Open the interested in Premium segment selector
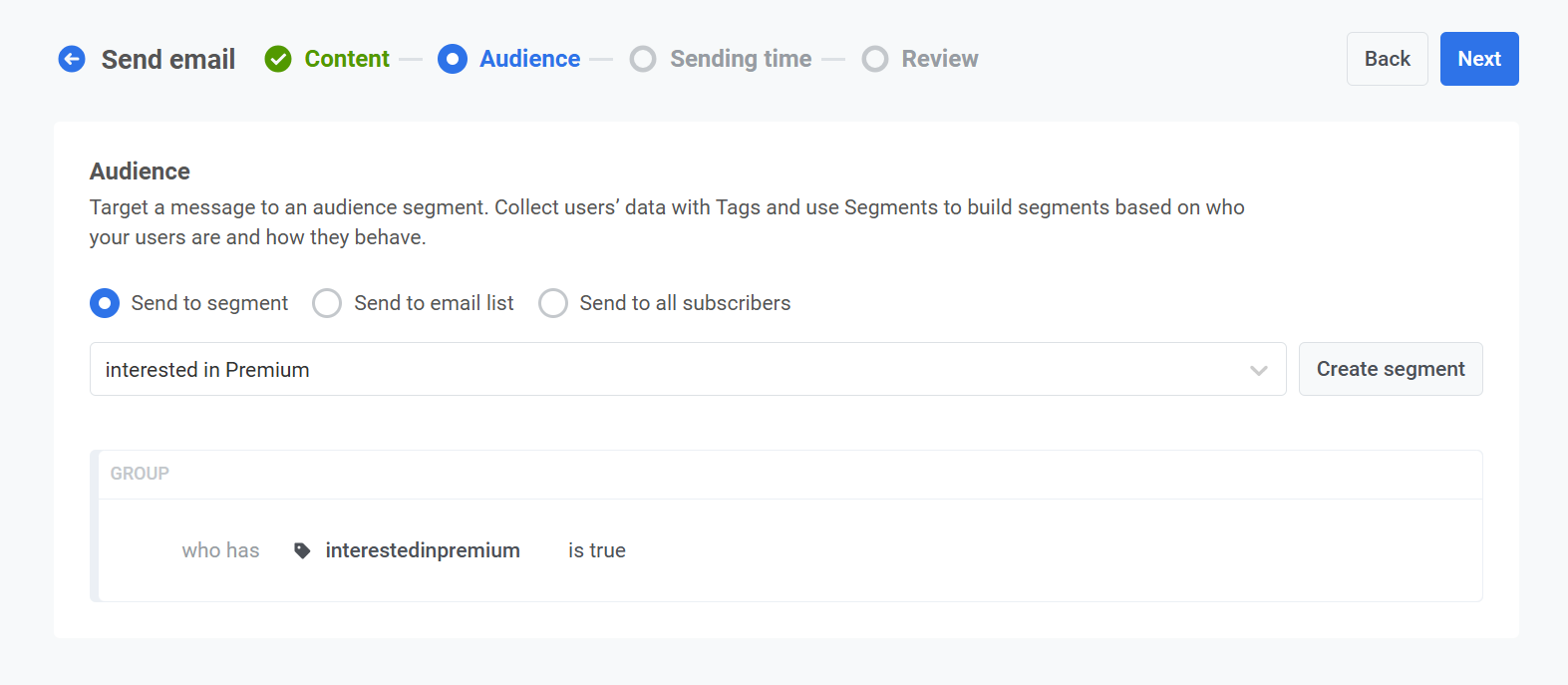 (x=668, y=370)
